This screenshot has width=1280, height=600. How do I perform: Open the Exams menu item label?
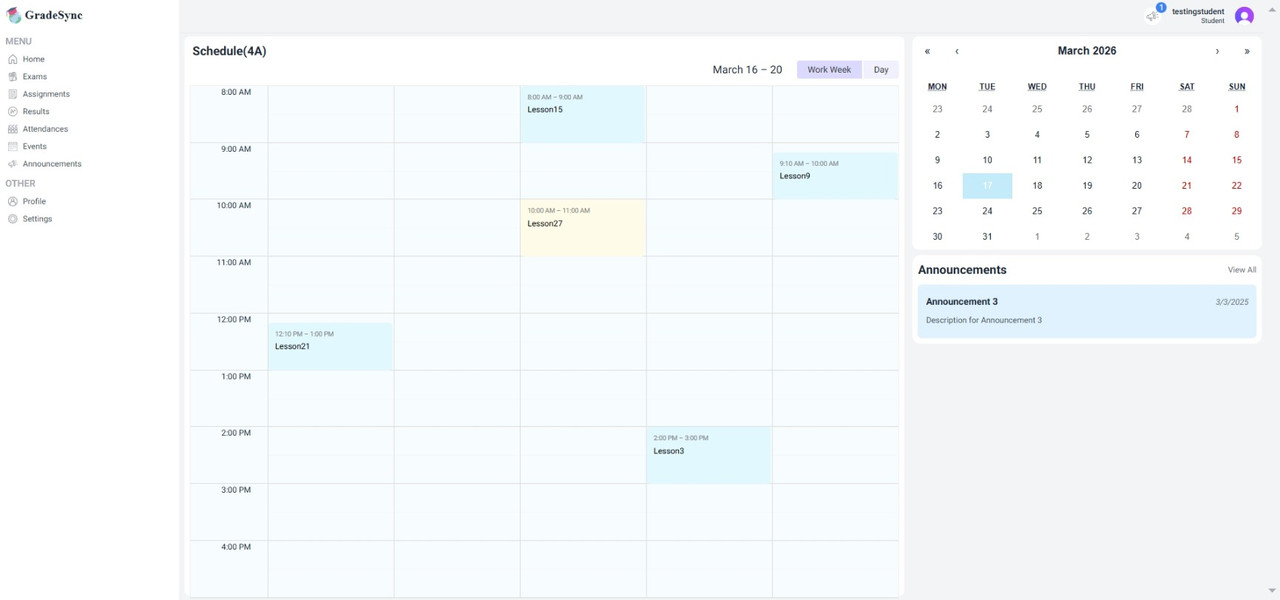tap(35, 77)
